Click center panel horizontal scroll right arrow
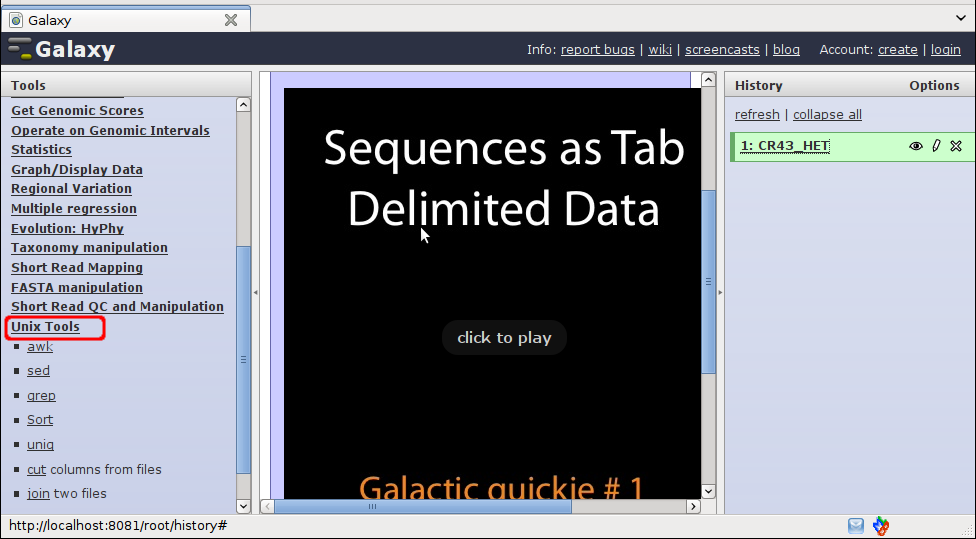The image size is (976, 539). tap(693, 507)
